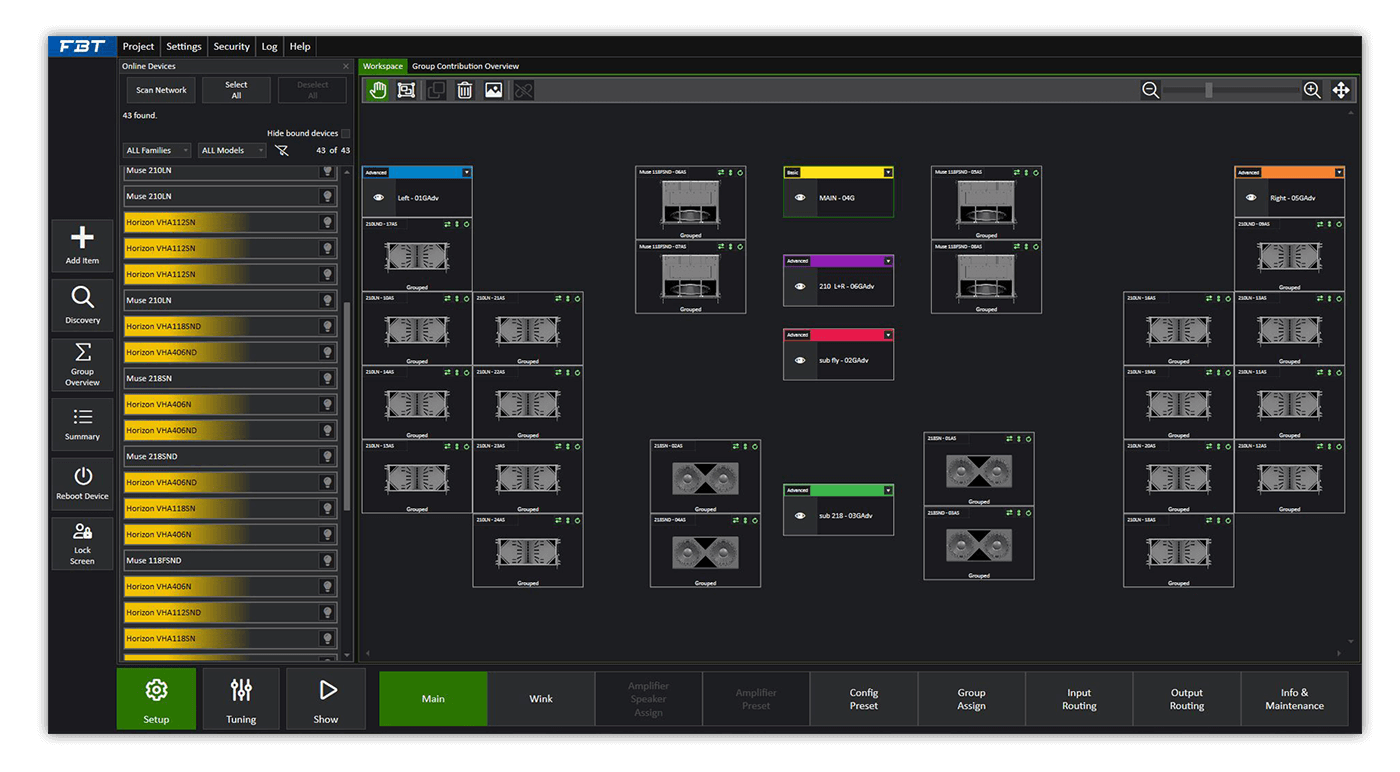
Task: Open the Settings menu
Action: click(183, 46)
